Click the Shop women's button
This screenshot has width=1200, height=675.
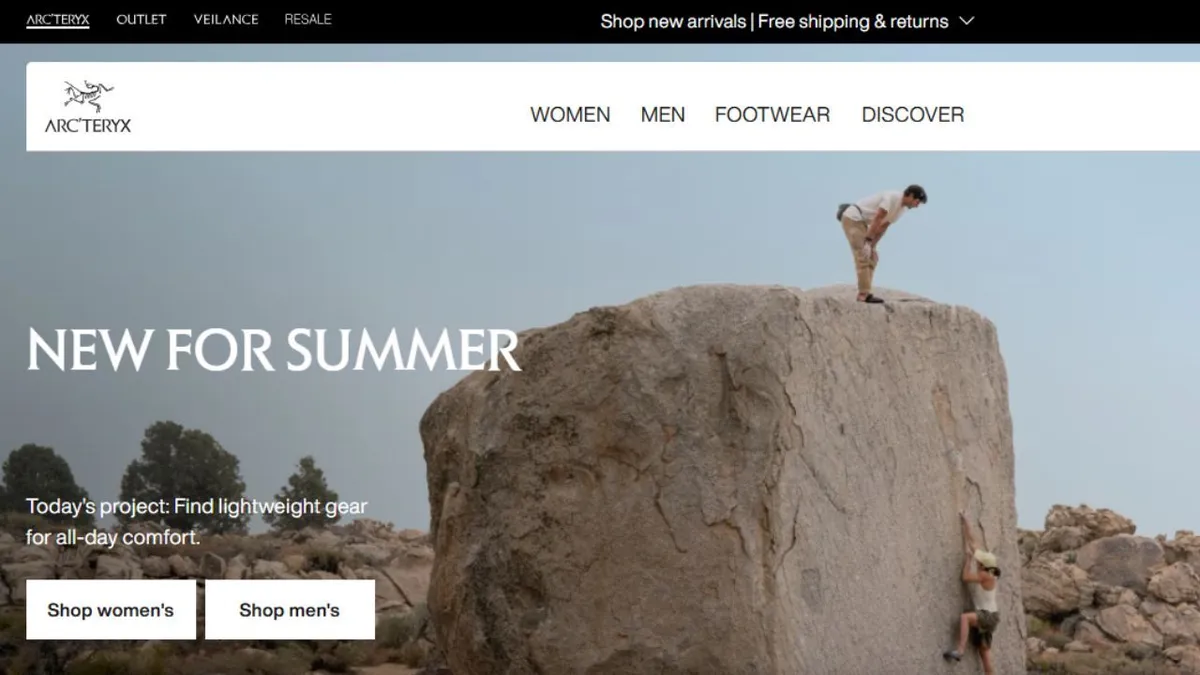pyautogui.click(x=110, y=610)
